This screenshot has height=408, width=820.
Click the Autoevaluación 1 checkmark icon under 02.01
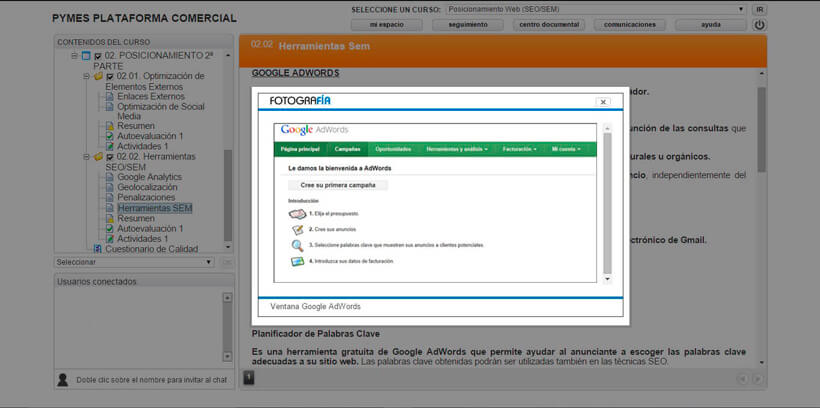pos(109,136)
